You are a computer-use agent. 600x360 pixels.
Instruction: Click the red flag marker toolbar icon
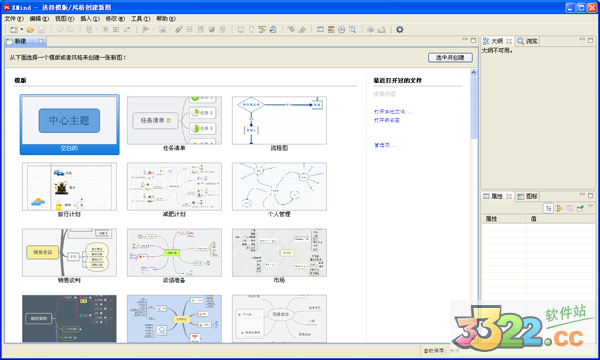pyautogui.click(x=146, y=29)
